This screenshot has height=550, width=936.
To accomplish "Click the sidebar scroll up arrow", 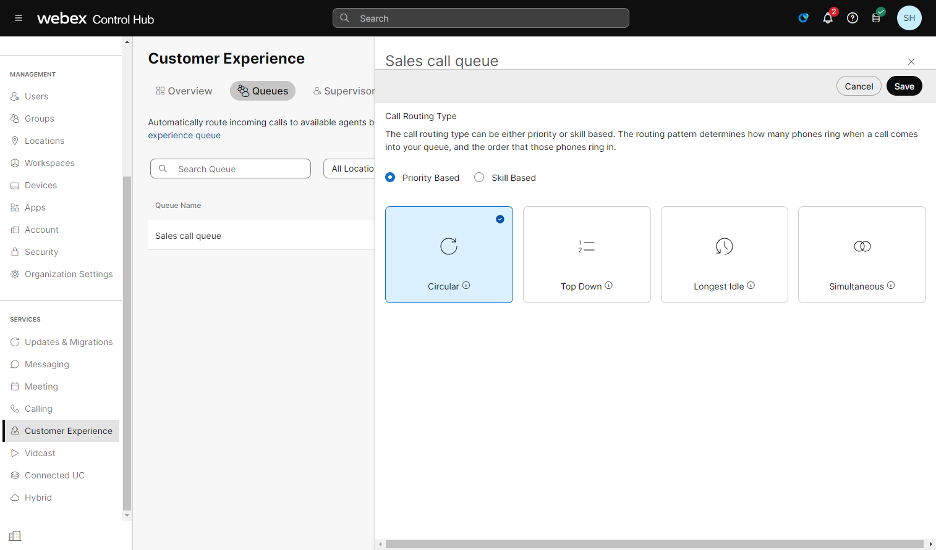I will (127, 42).
